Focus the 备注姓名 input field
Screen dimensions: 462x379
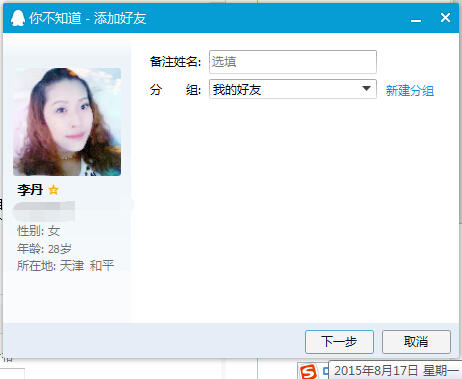[293, 62]
